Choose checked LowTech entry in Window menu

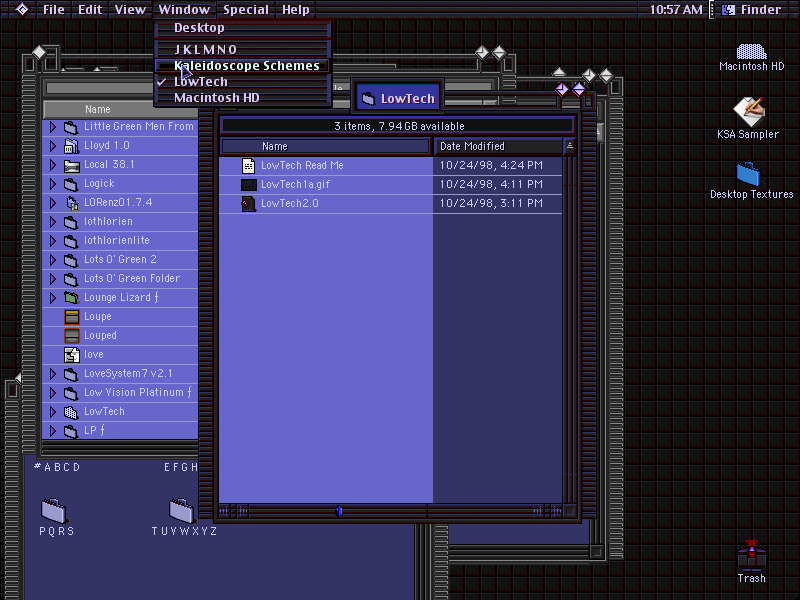point(243,82)
